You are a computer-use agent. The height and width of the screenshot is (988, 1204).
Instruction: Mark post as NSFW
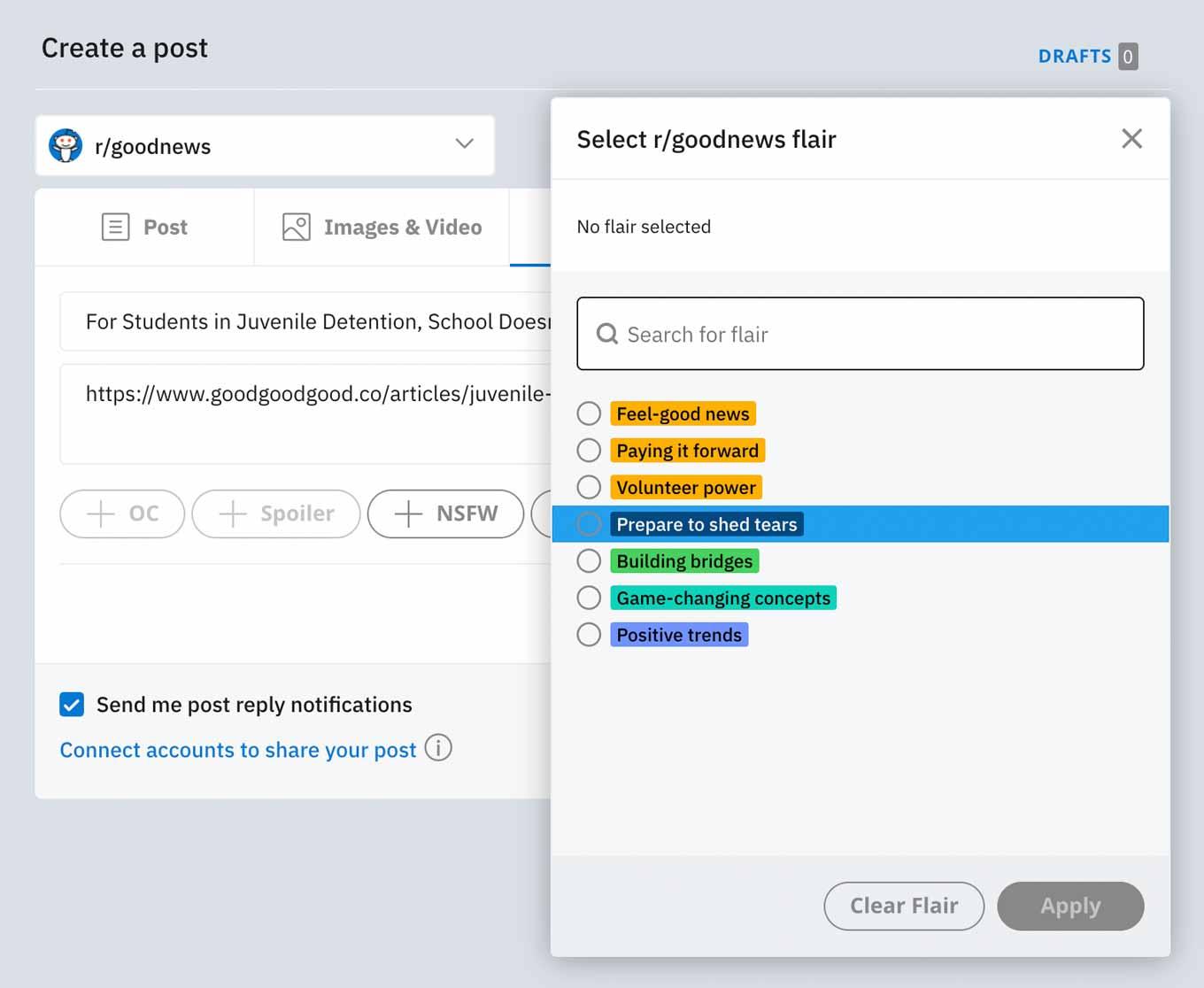pos(445,513)
